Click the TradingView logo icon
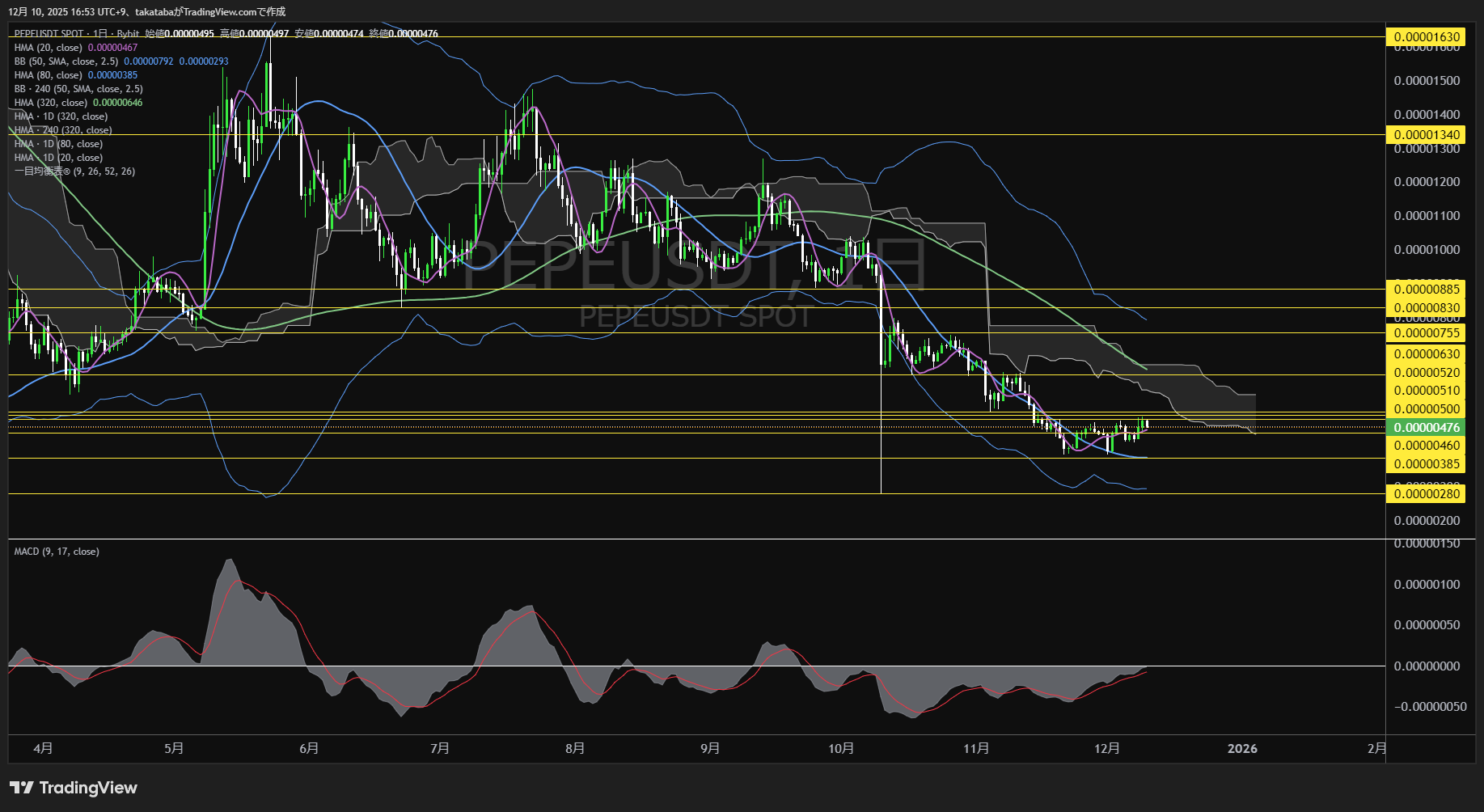1484x812 pixels. [22, 788]
